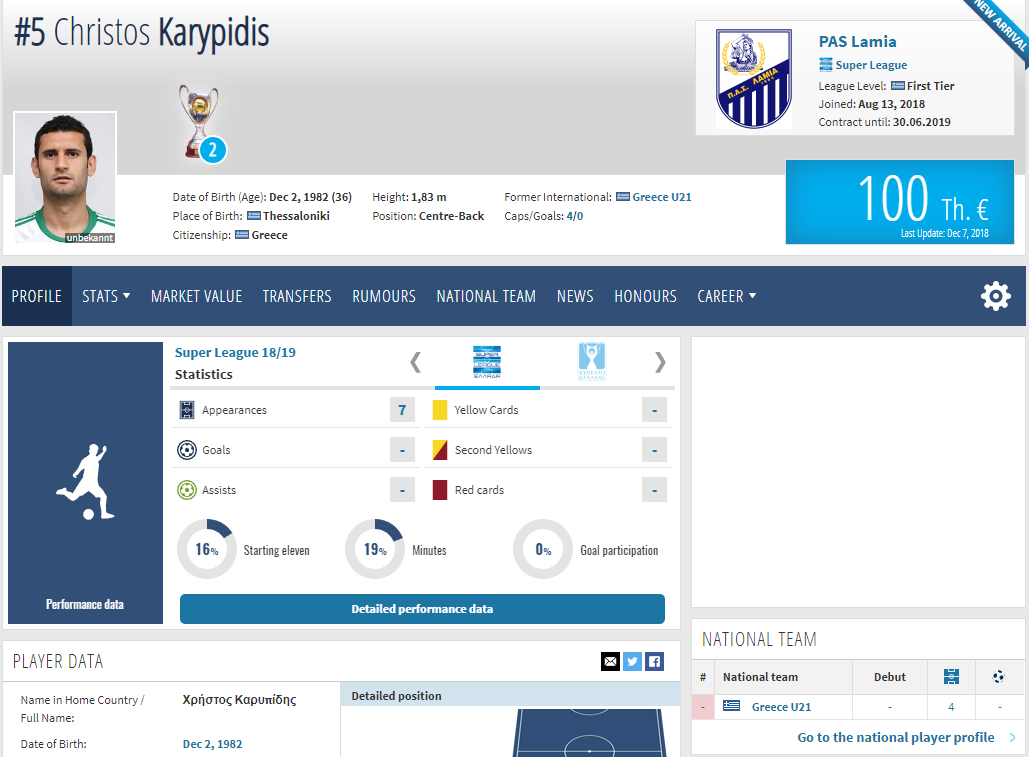Click the Yellow Cards icon
This screenshot has width=1029, height=757.
click(440, 410)
